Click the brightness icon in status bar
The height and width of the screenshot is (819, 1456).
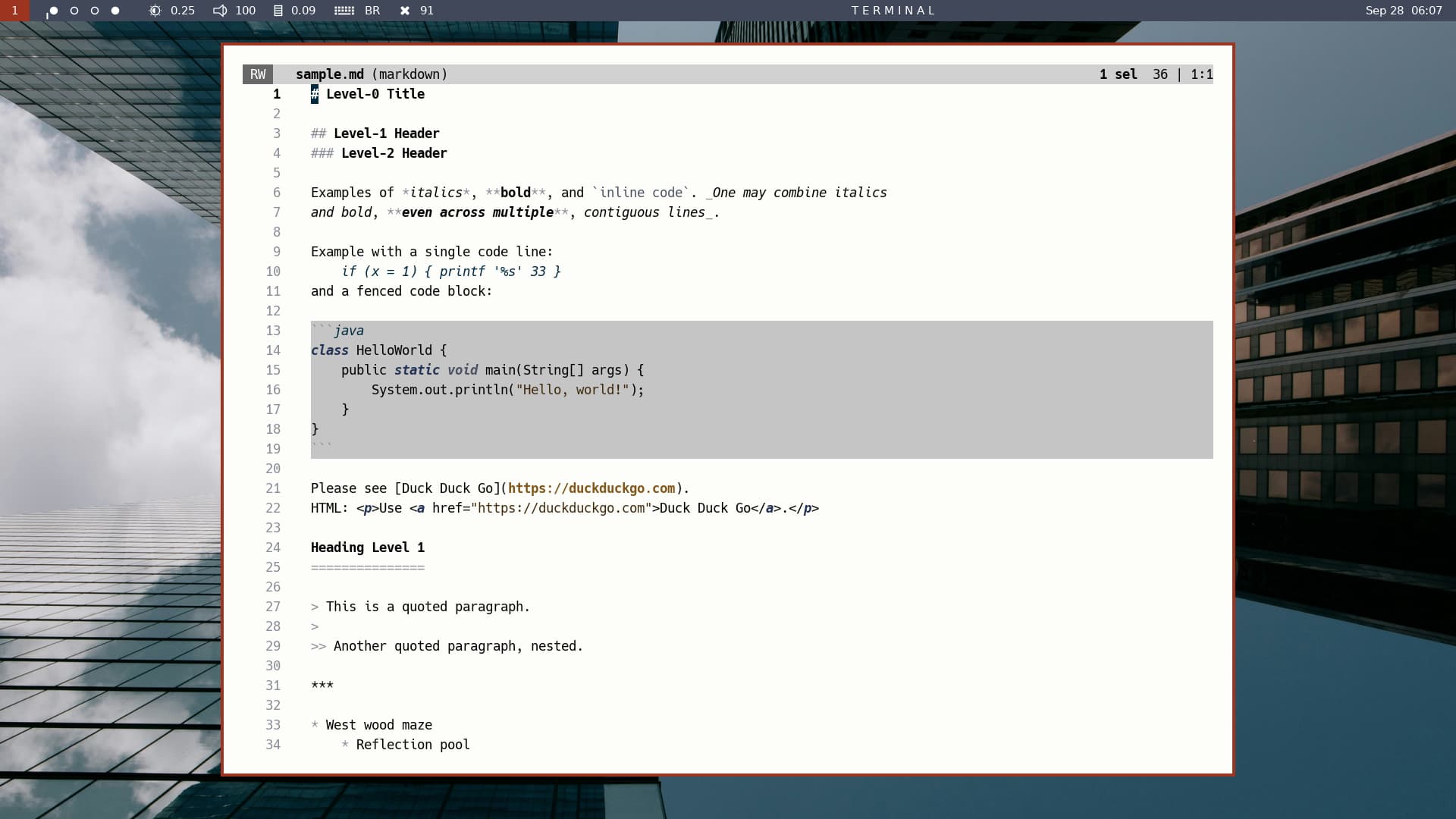pyautogui.click(x=155, y=11)
